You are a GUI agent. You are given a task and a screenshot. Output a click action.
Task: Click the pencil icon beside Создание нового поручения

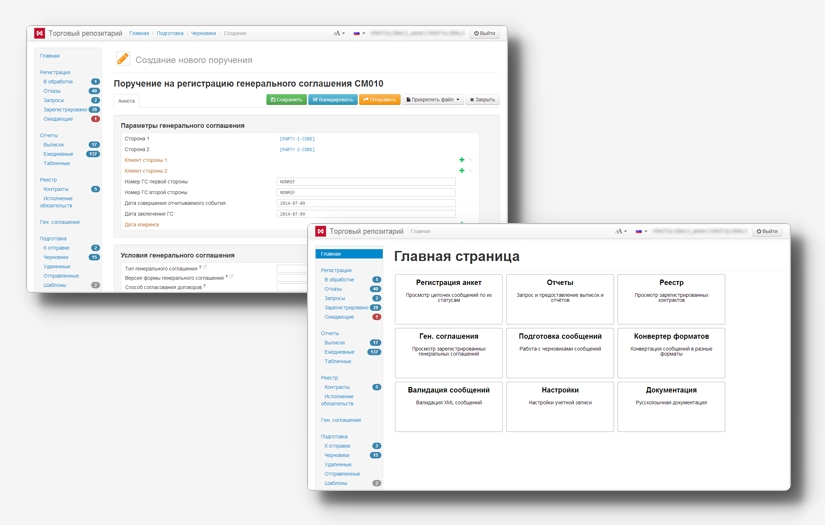click(123, 60)
